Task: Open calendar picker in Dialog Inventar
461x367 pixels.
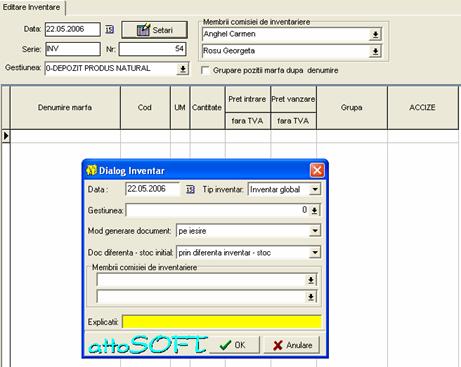Action: click(190, 189)
